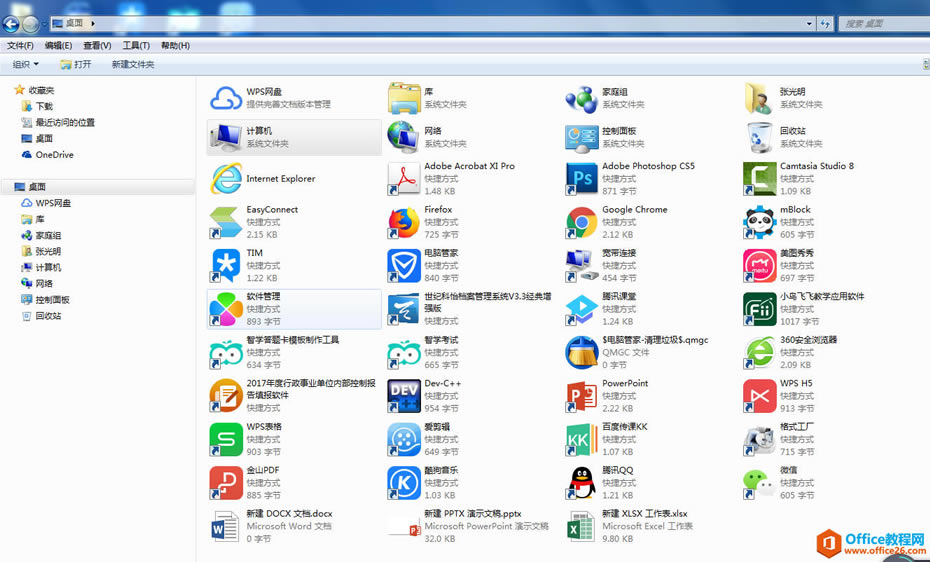The width and height of the screenshot is (930, 562).
Task: Select 库 in the sidebar tree
Action: coord(33,219)
